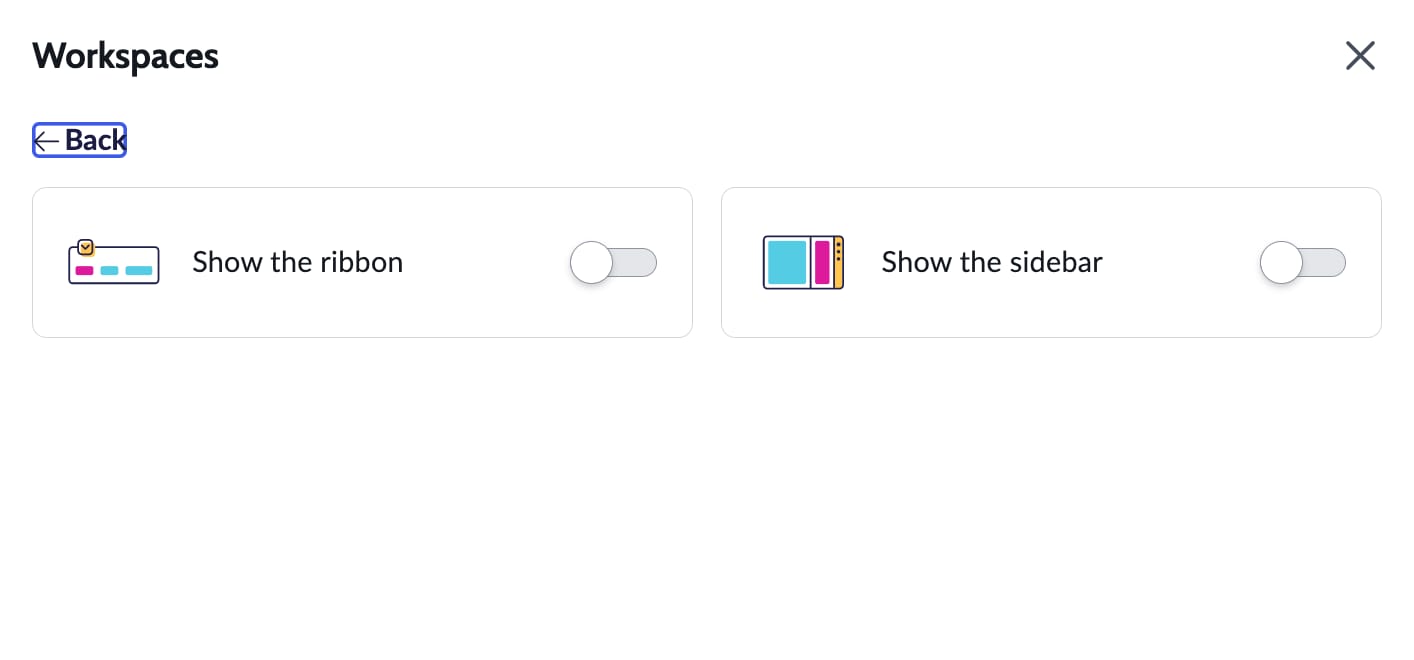Click the knob of the ribbon toggle
The width and height of the screenshot is (1414, 660).
coord(591,262)
